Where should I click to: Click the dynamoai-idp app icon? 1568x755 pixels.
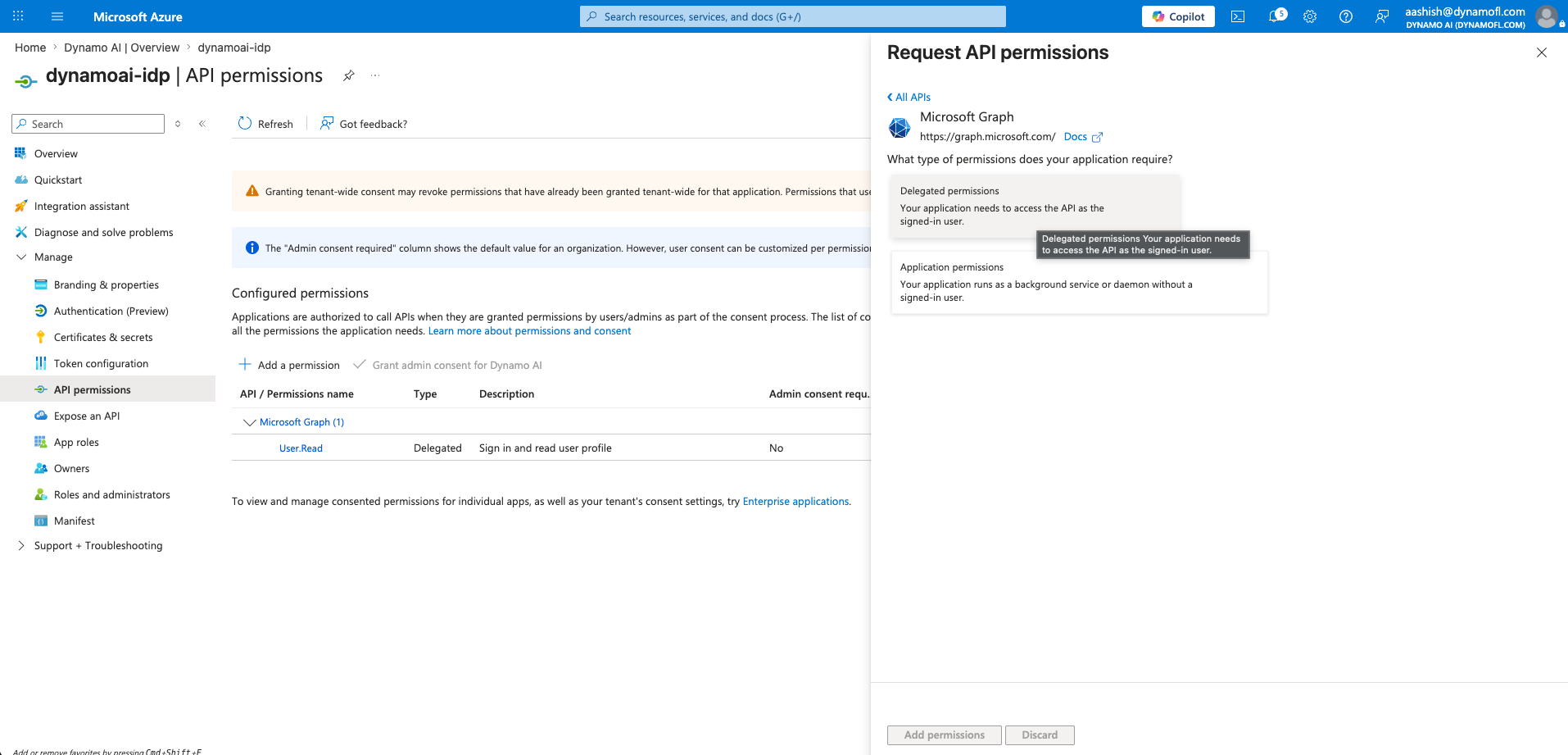(x=26, y=80)
